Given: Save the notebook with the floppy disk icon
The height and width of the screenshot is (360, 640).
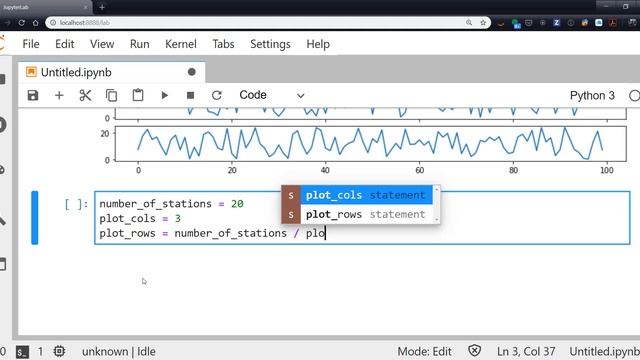Looking at the screenshot, I should click(33, 96).
